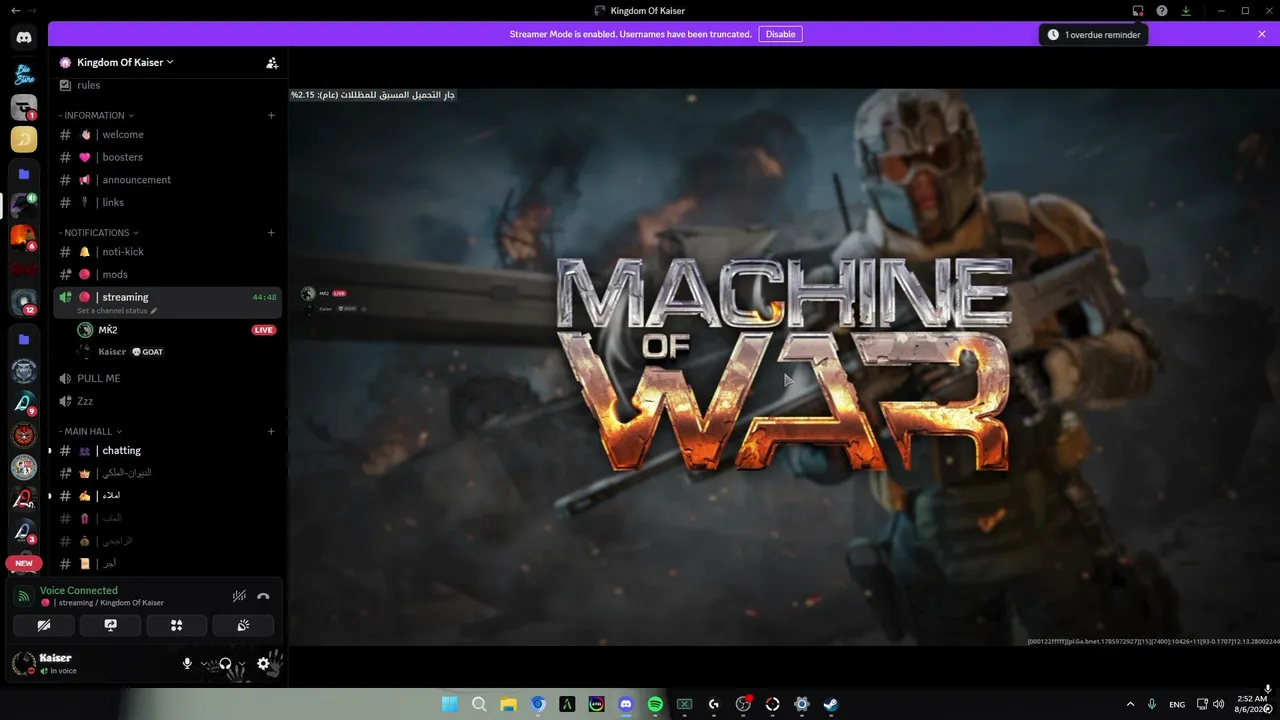View the Machine of War stream

[784, 366]
